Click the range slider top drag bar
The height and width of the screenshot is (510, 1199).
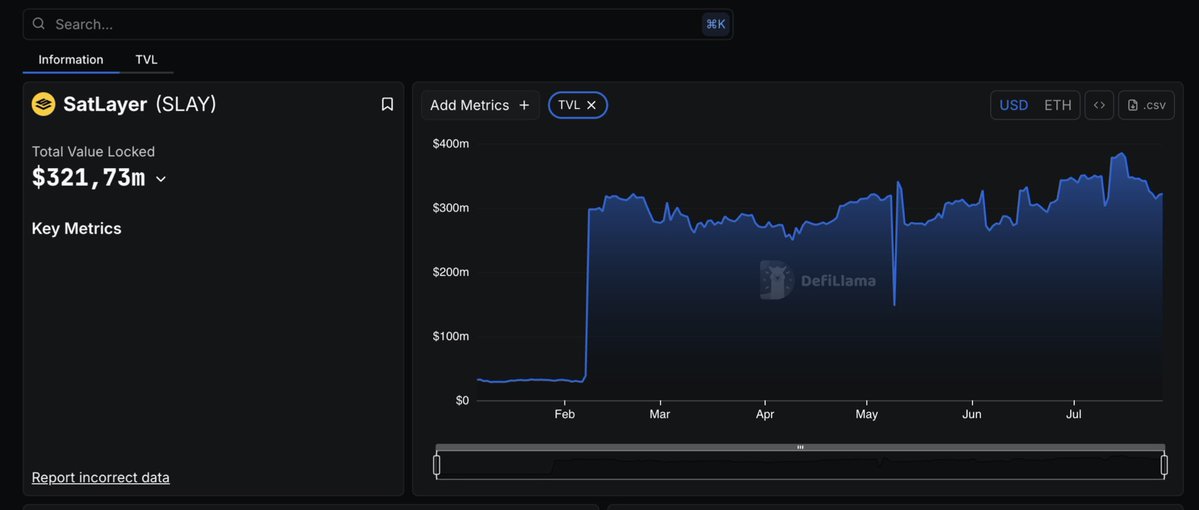801,447
